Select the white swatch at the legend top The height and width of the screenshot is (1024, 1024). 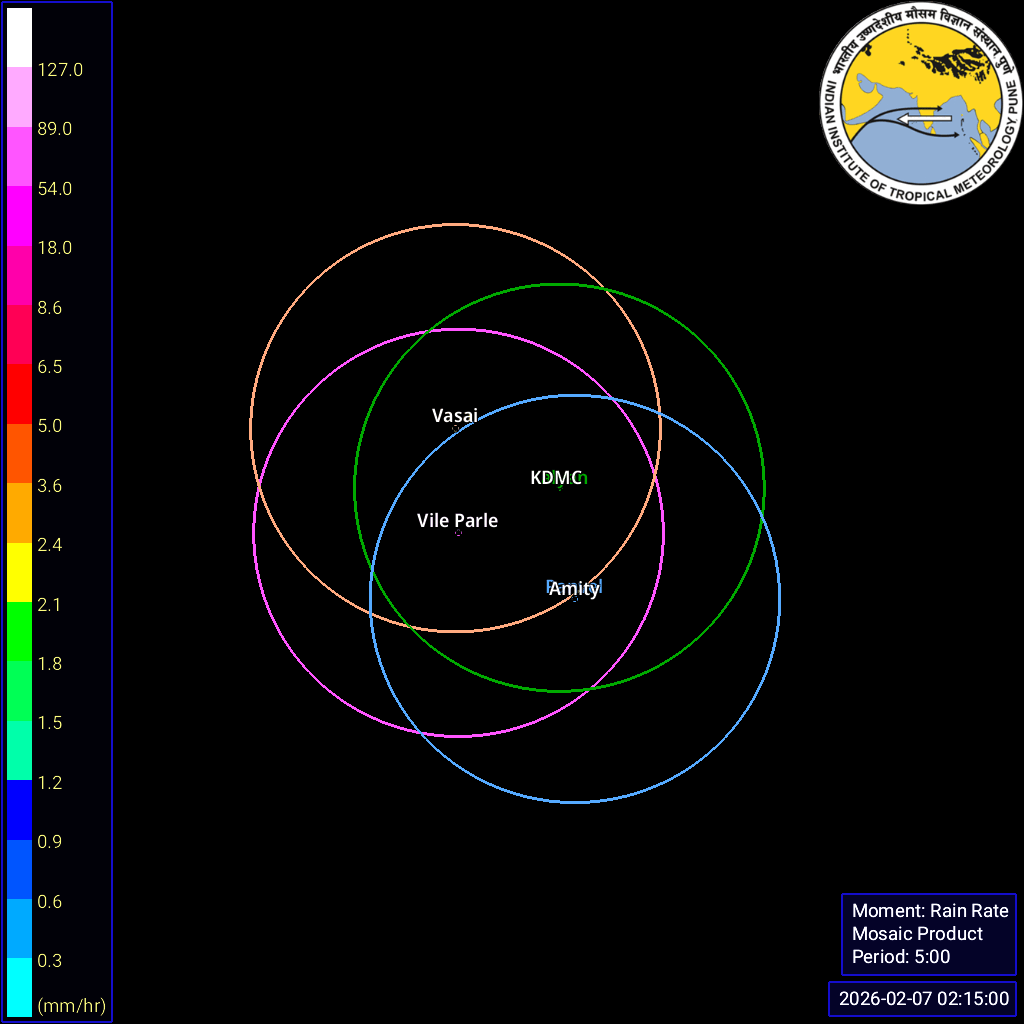[x=19, y=38]
